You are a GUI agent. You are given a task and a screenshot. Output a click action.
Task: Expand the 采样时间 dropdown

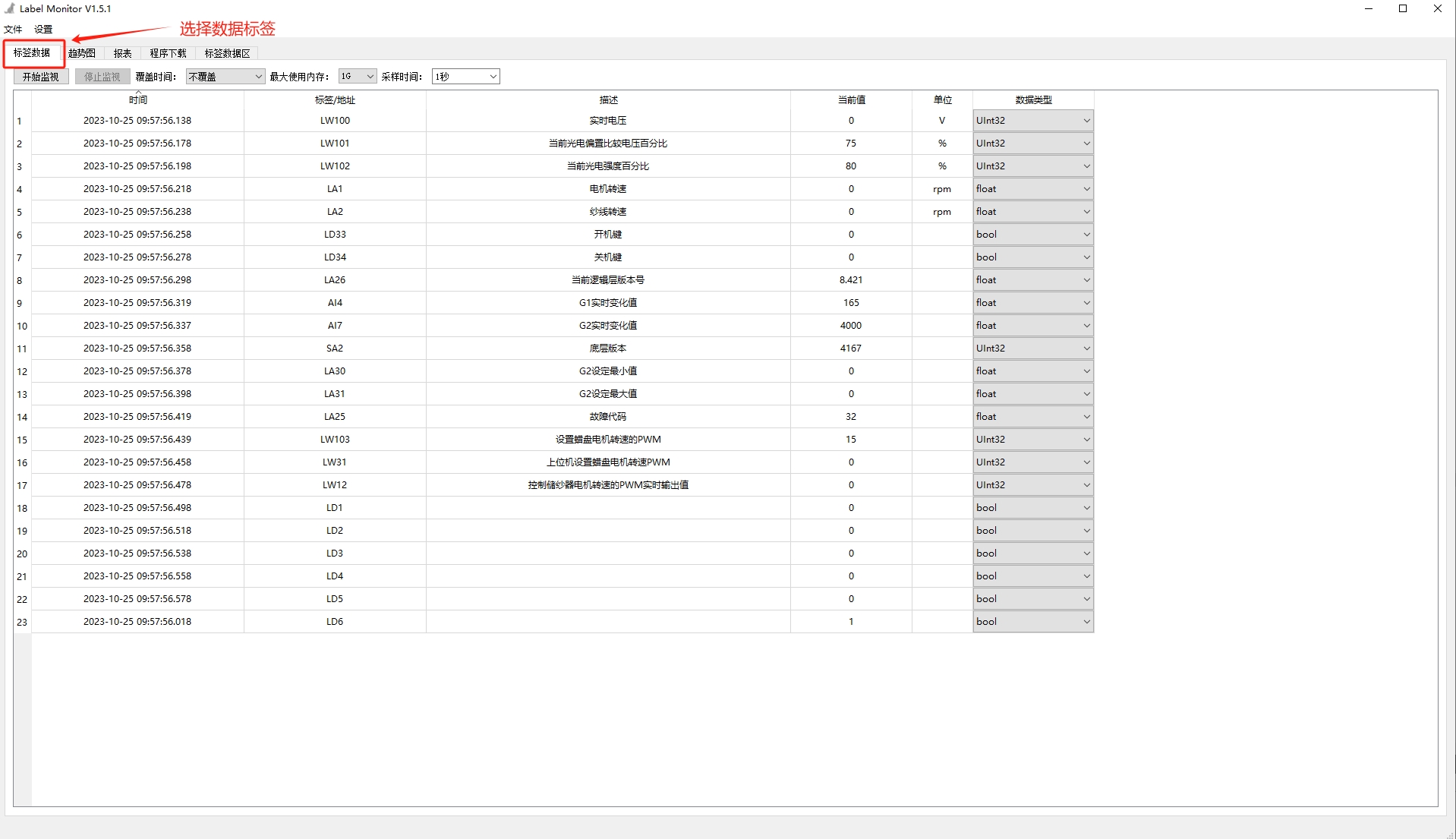pos(465,77)
